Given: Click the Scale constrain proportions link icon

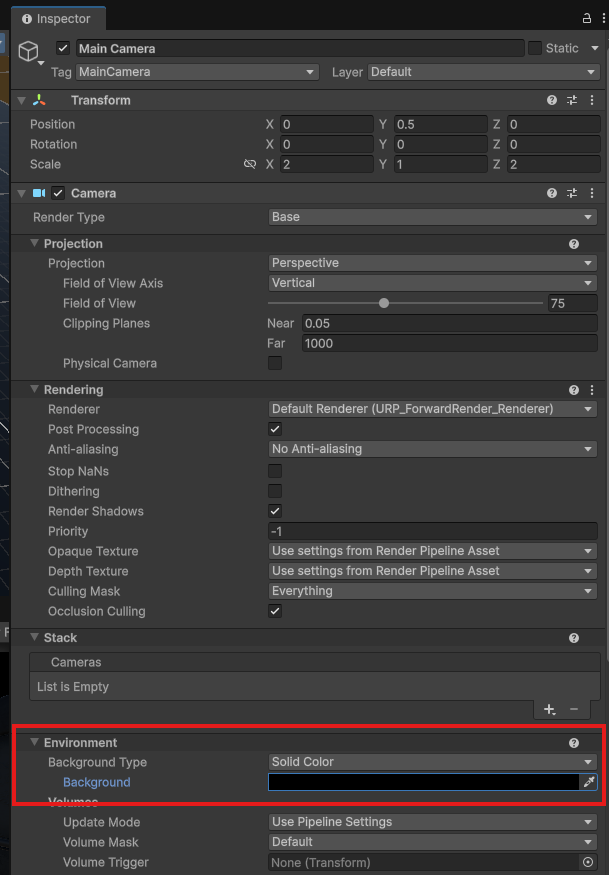Looking at the screenshot, I should [x=250, y=164].
